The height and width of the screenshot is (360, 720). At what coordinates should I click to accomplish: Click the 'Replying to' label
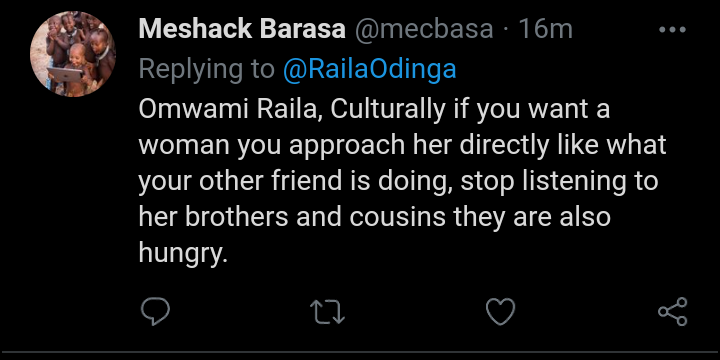click(207, 70)
